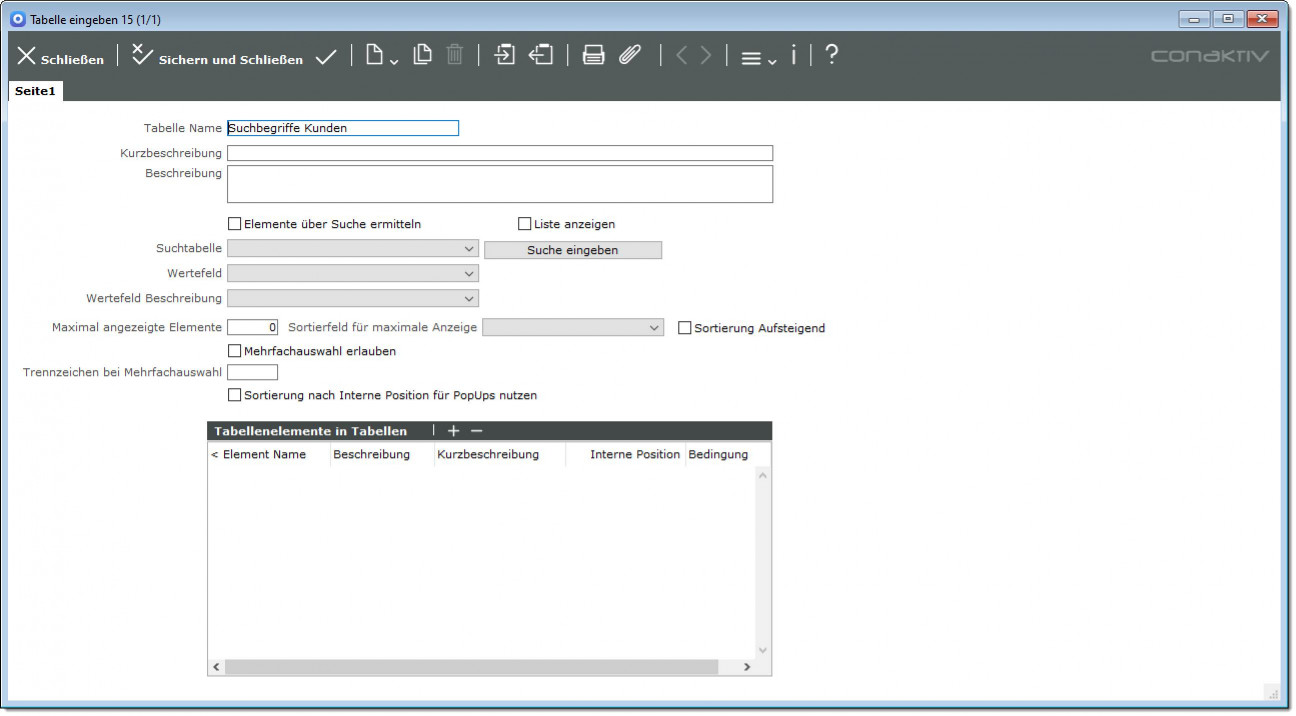Add a table element with plus icon
This screenshot has width=1296, height=716.
(x=453, y=431)
